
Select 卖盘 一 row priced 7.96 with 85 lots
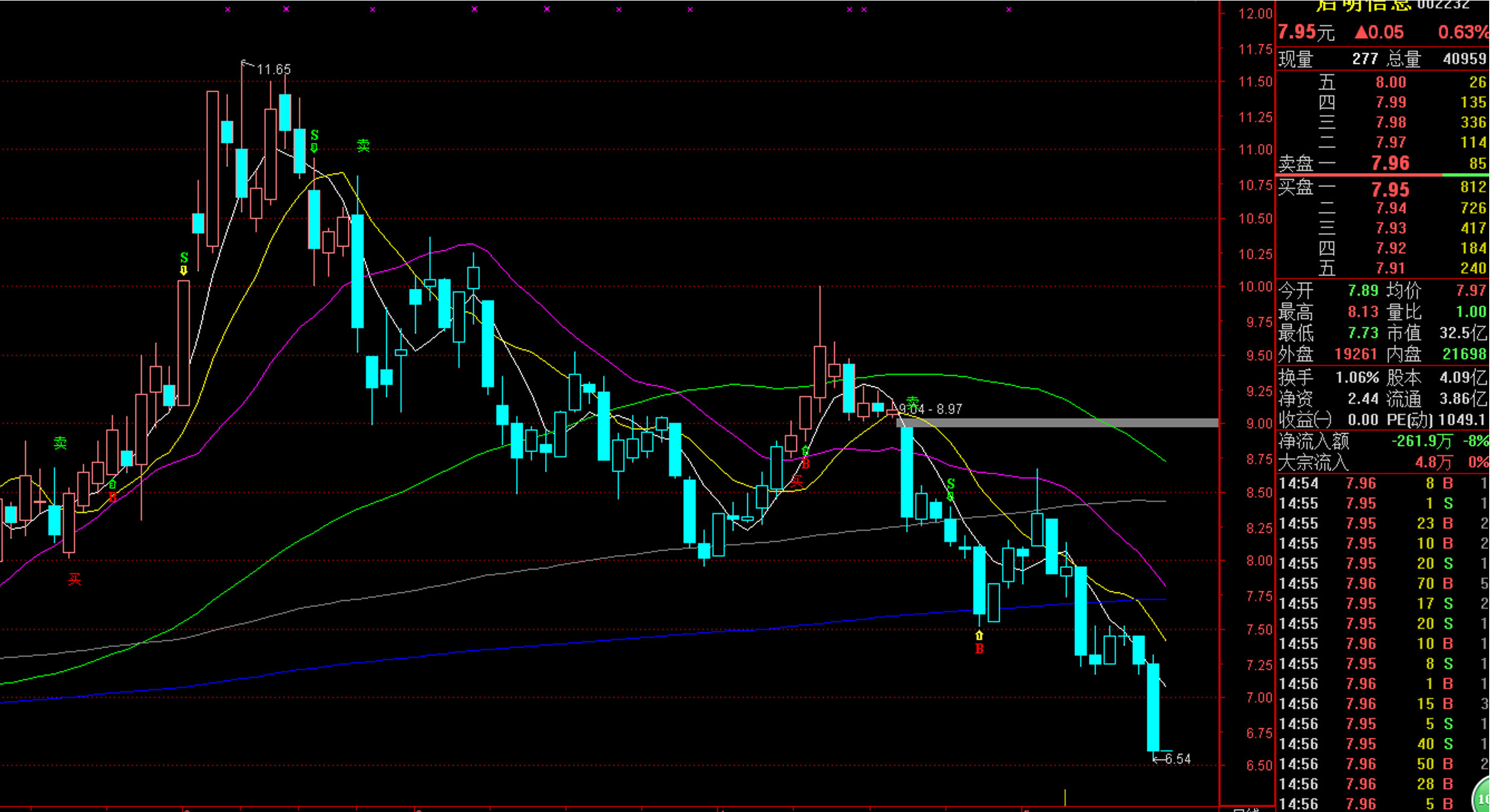pos(1383,163)
